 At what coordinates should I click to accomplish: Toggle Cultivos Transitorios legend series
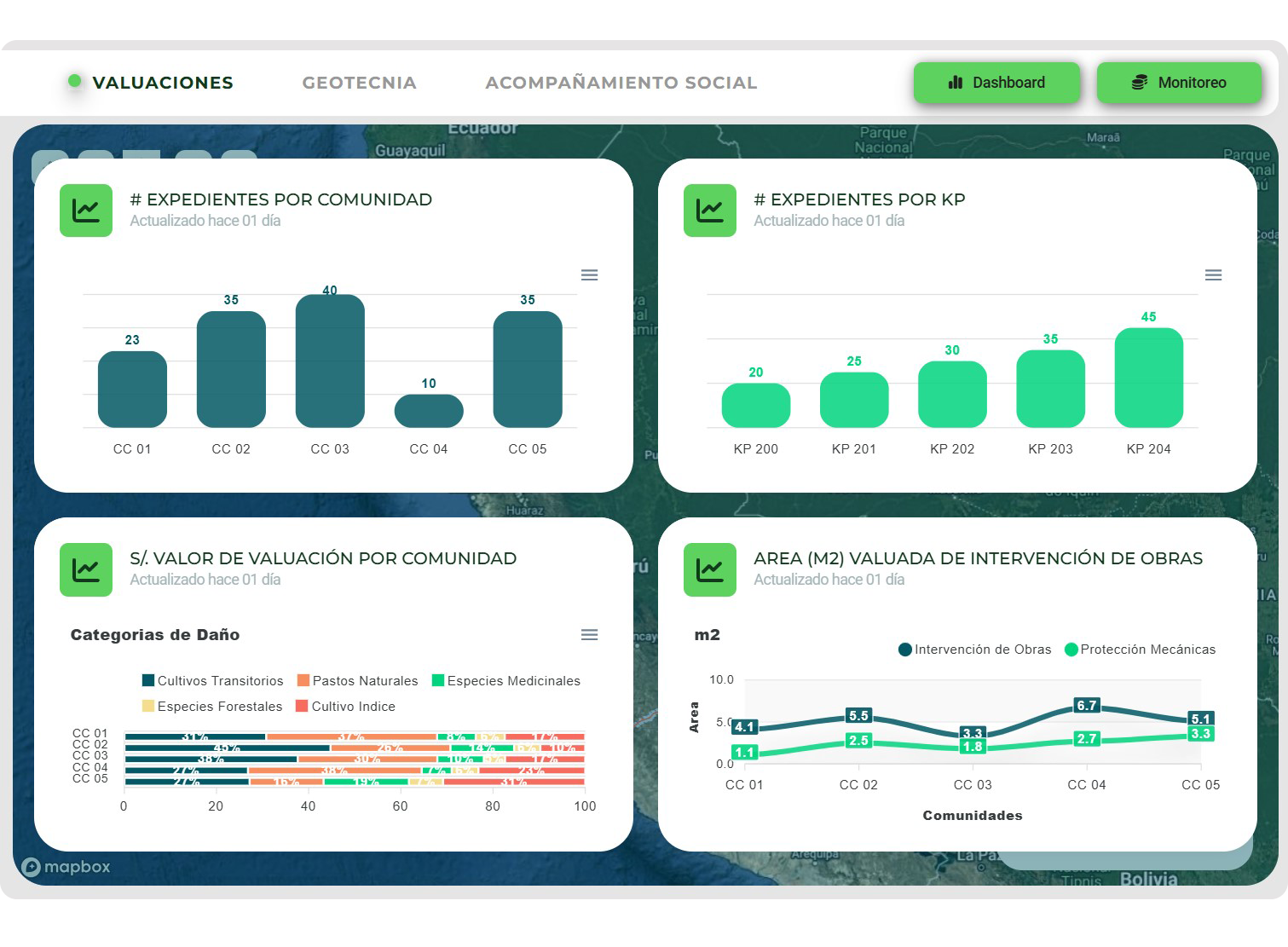coord(213,681)
